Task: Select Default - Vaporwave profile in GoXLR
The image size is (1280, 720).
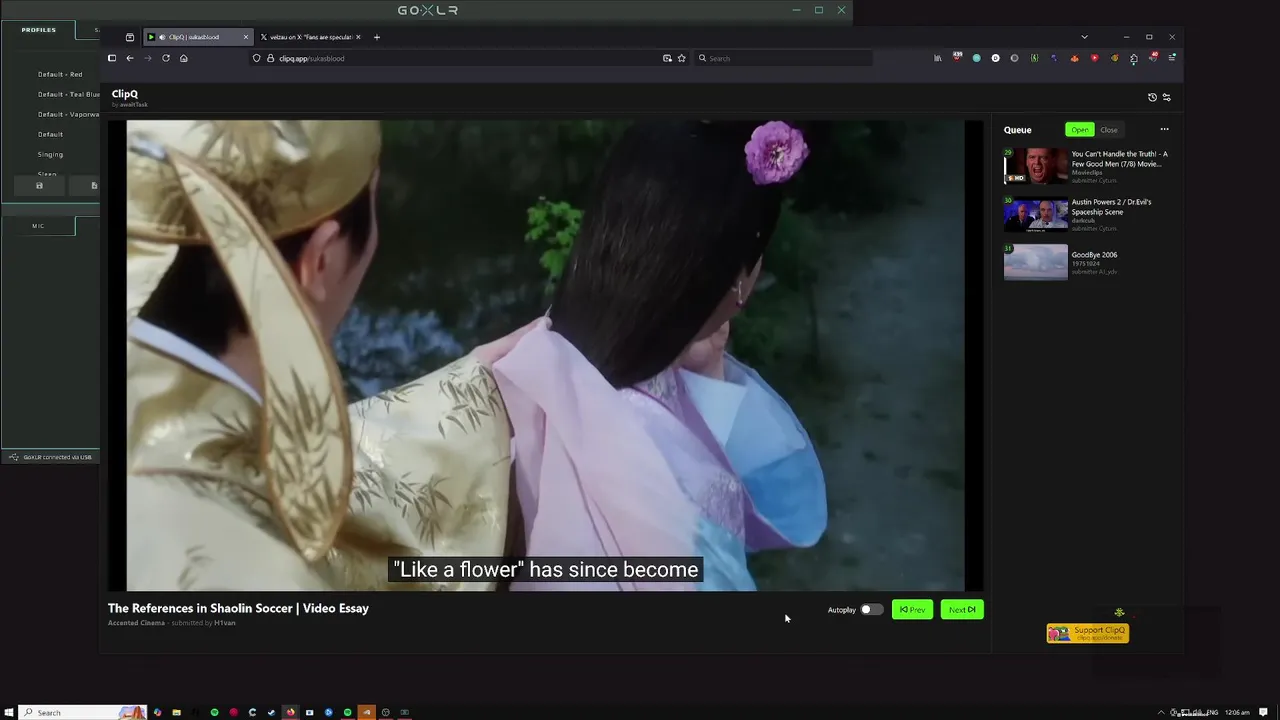Action: tap(68, 114)
